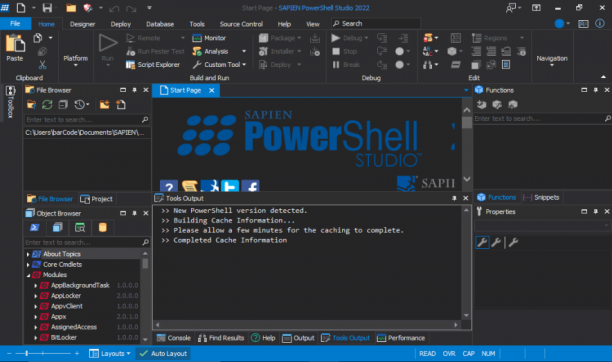Click the ribbon Search field
The width and height of the screenshot is (612, 362).
pyautogui.click(x=375, y=23)
